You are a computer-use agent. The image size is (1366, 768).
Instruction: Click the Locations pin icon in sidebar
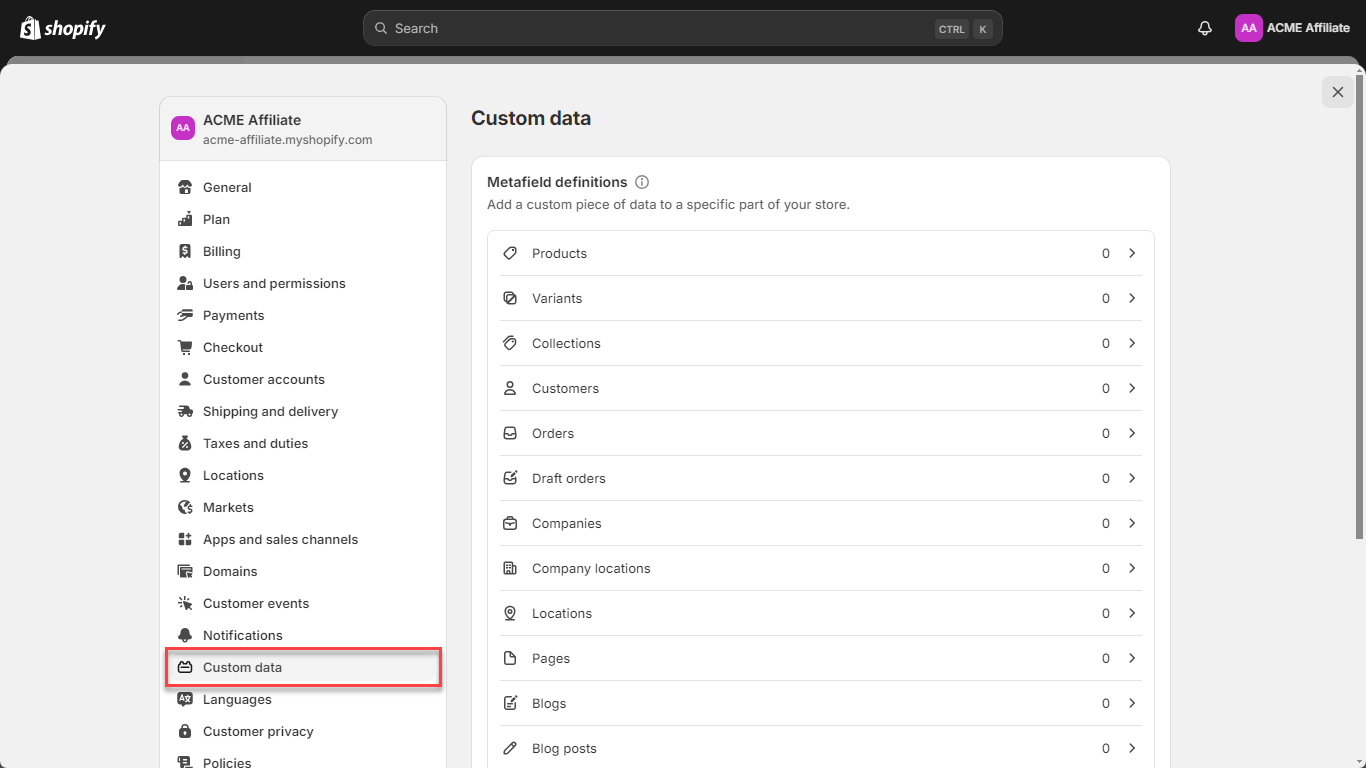point(185,475)
